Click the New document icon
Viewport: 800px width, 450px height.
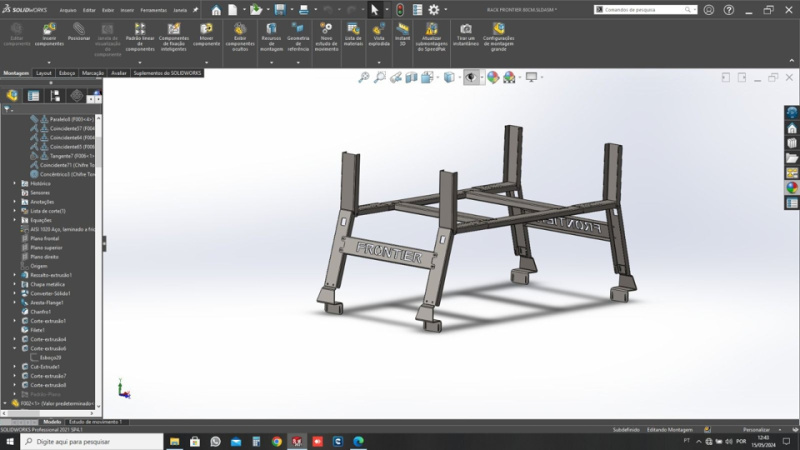pyautogui.click(x=233, y=10)
